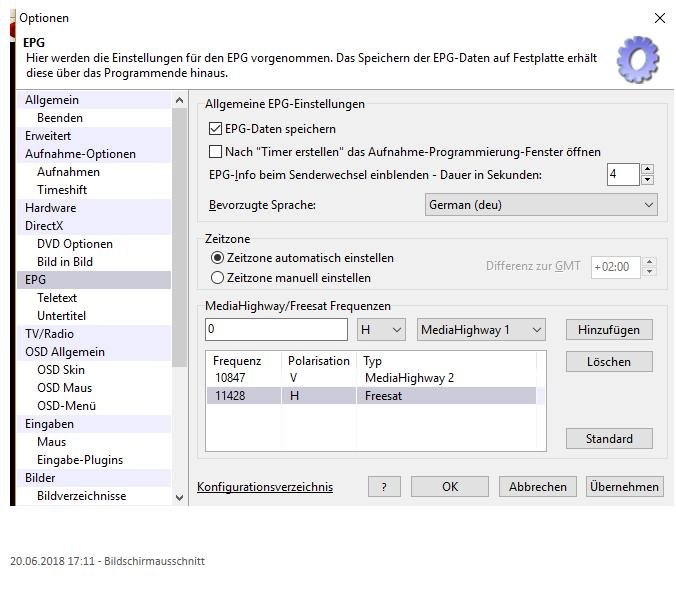Increase EPG-Info duration with up arrow
Viewport: 676px width, 595px height.
(648, 169)
